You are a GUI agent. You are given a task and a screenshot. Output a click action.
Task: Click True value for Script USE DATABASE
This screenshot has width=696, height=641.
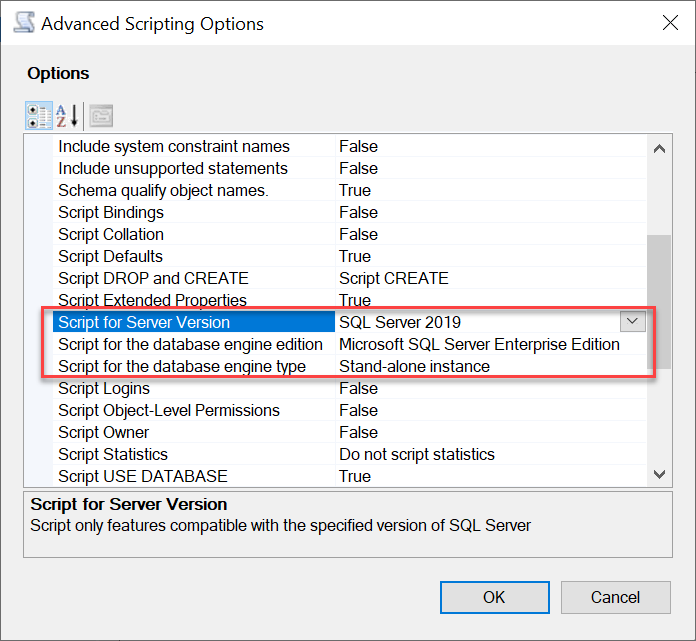[355, 476]
